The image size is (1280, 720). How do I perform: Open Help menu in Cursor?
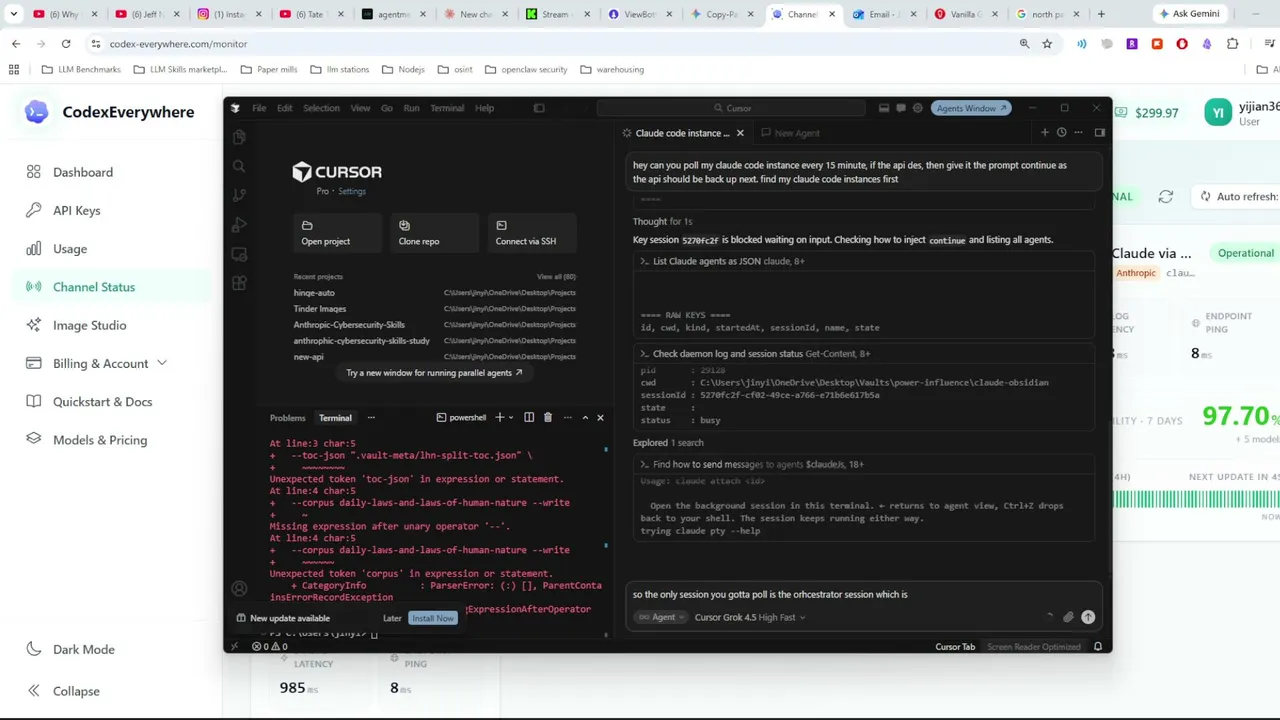coord(484,108)
